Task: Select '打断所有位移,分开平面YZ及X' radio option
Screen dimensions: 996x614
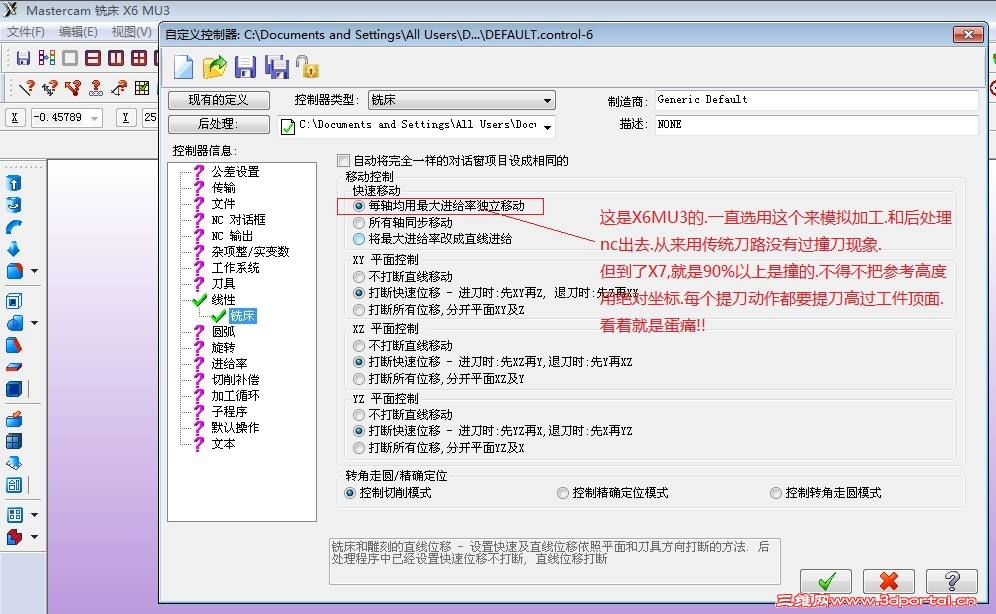Action: coord(359,448)
